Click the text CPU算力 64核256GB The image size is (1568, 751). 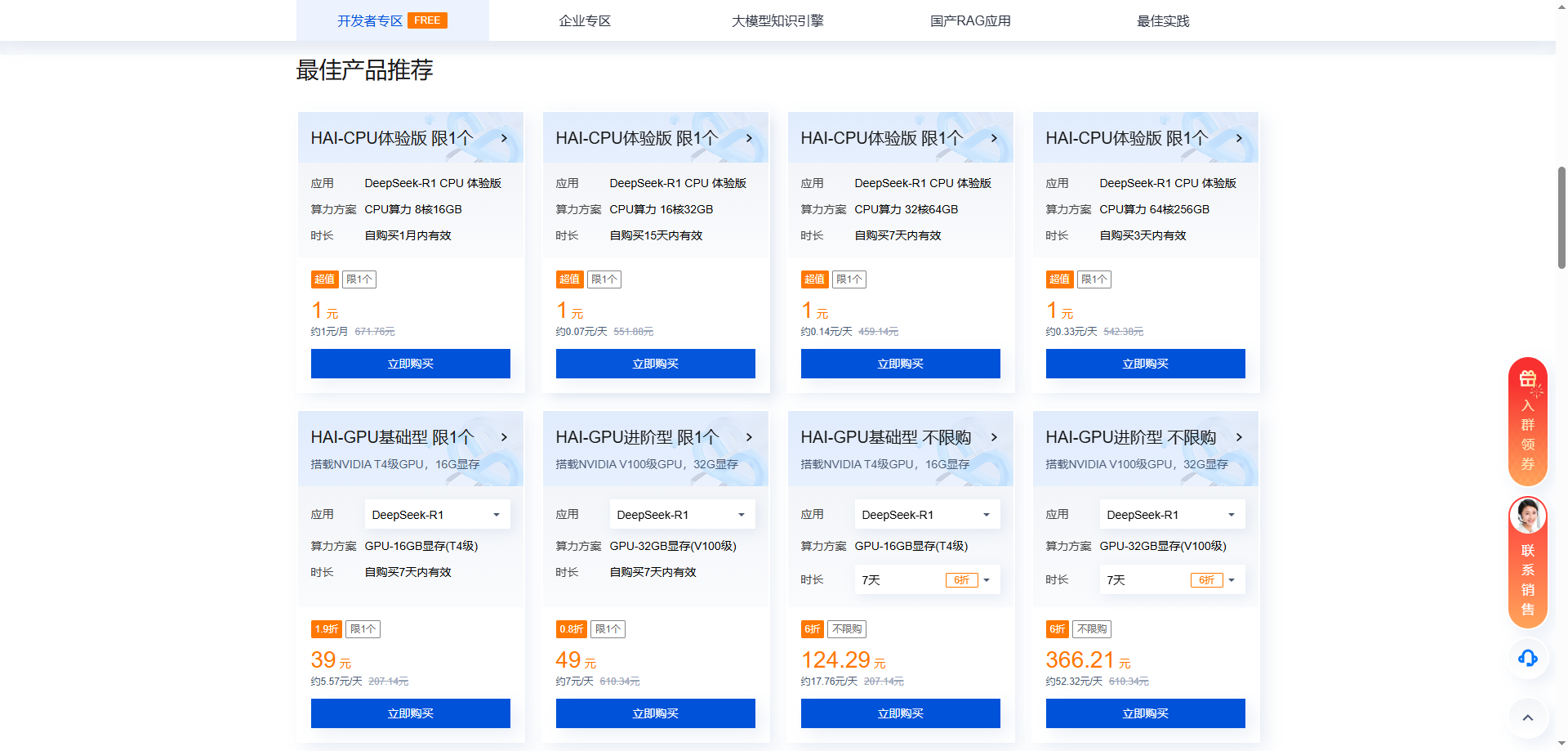[1155, 209]
